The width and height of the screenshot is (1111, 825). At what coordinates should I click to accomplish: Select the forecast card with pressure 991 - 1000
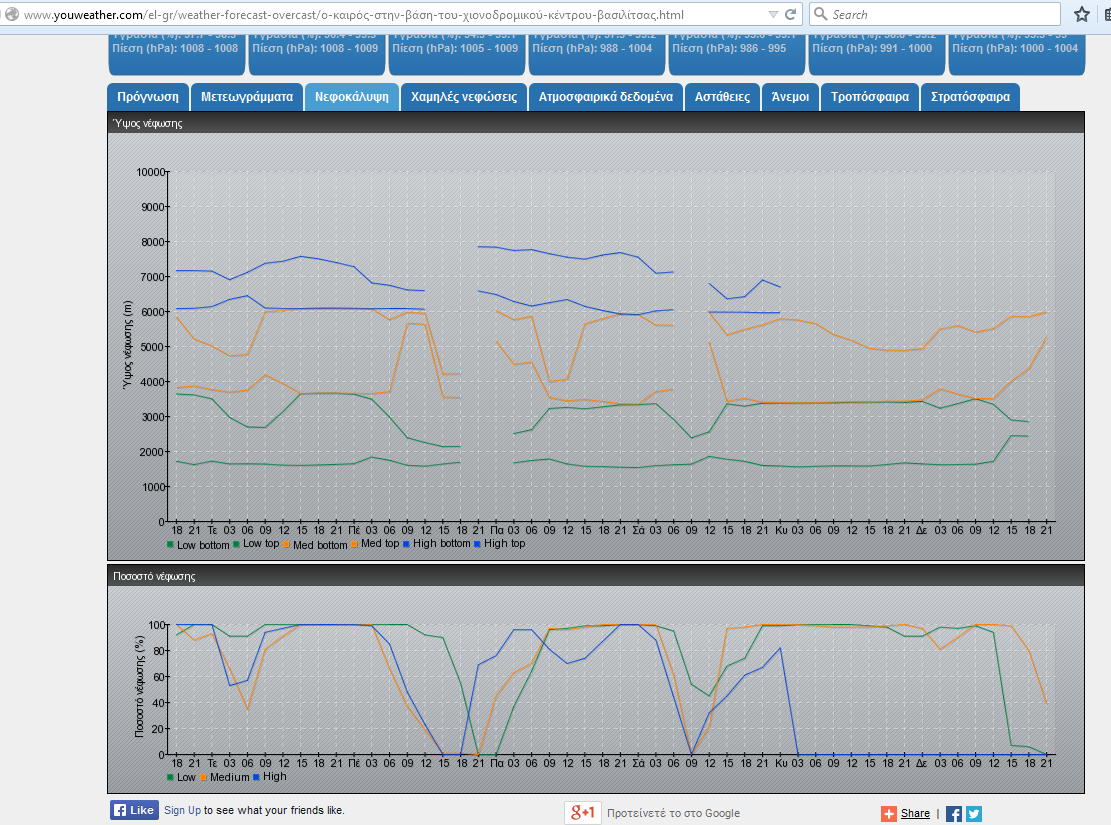[876, 55]
